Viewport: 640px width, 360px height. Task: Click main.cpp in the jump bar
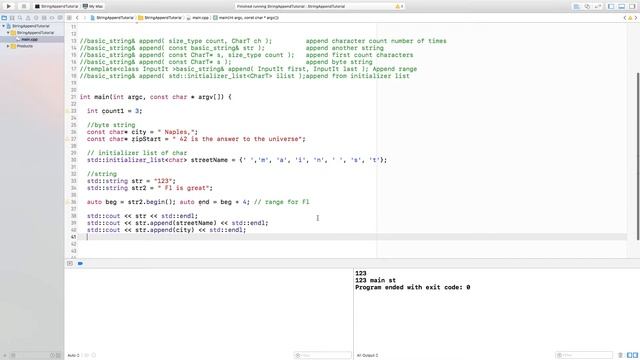198,18
